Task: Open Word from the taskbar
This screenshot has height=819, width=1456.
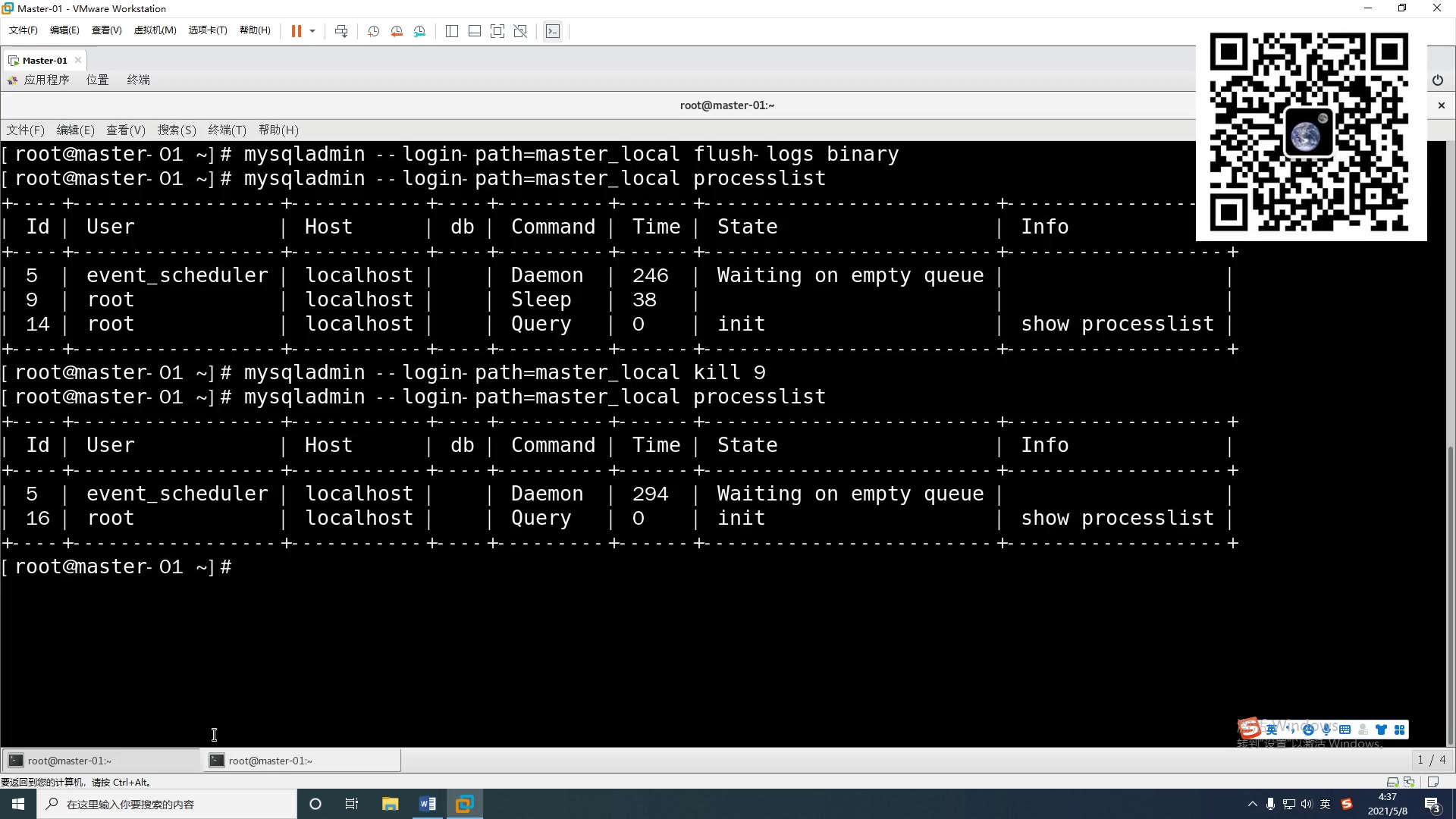Action: [427, 804]
